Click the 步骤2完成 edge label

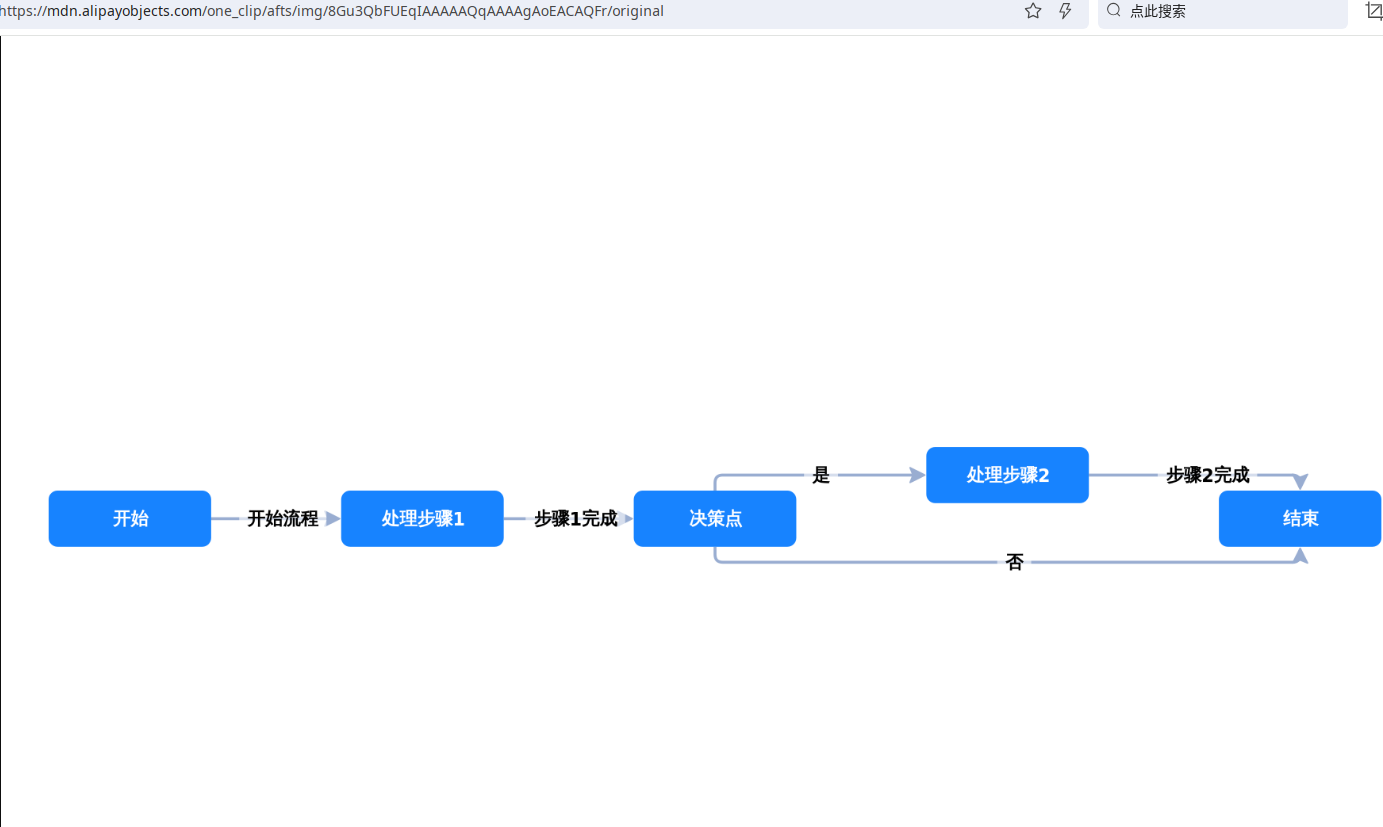(x=1208, y=476)
